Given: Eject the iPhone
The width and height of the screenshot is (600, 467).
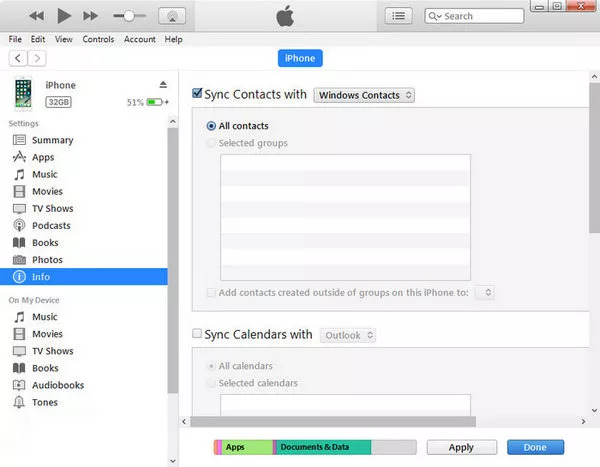Looking at the screenshot, I should [x=163, y=85].
